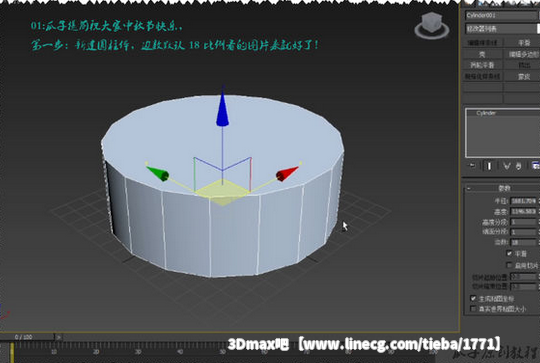Click the Make Unique icon under stack
This screenshot has height=363, width=540.
[506, 166]
